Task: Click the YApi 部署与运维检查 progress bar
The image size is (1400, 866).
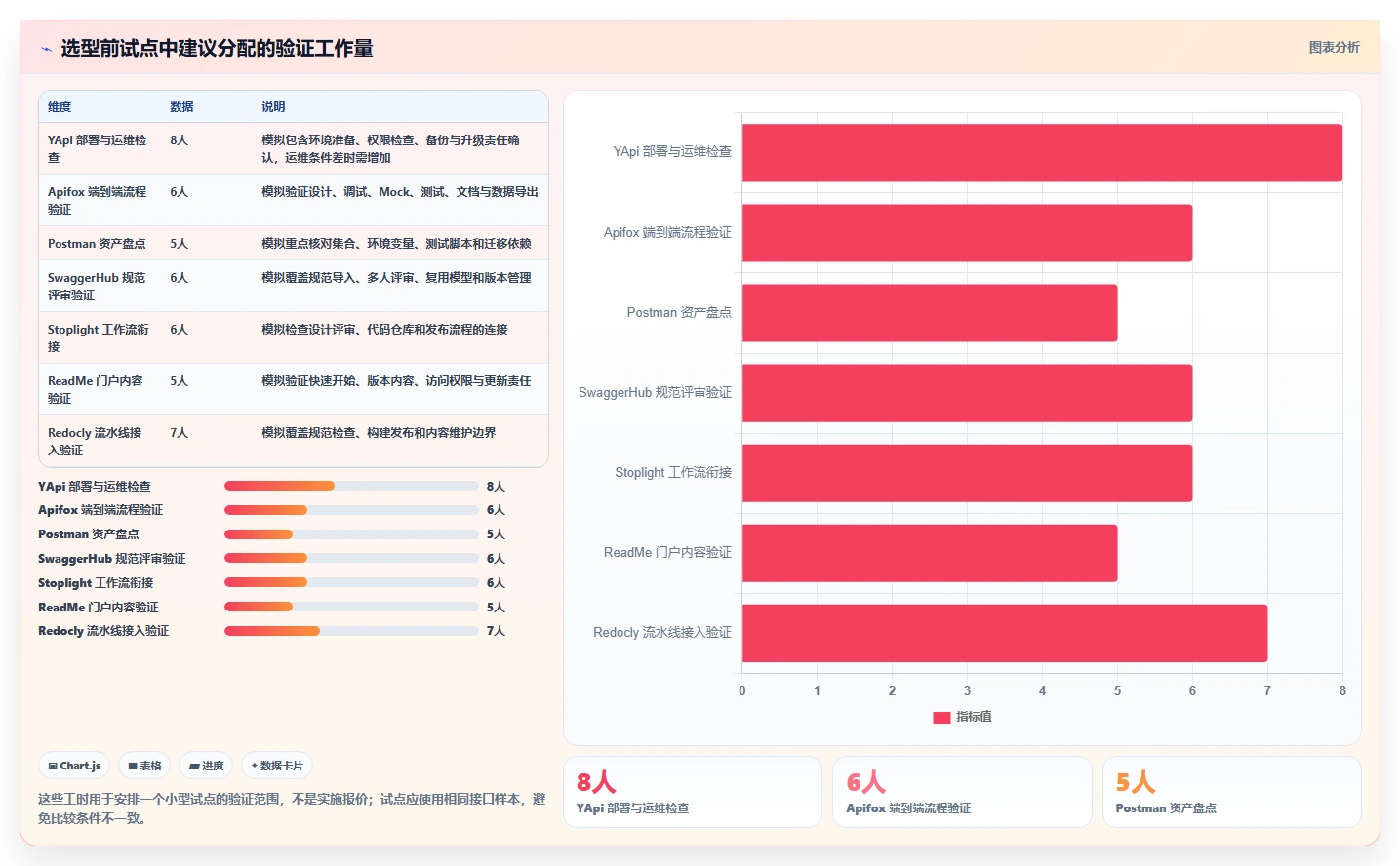Action: coord(351,486)
